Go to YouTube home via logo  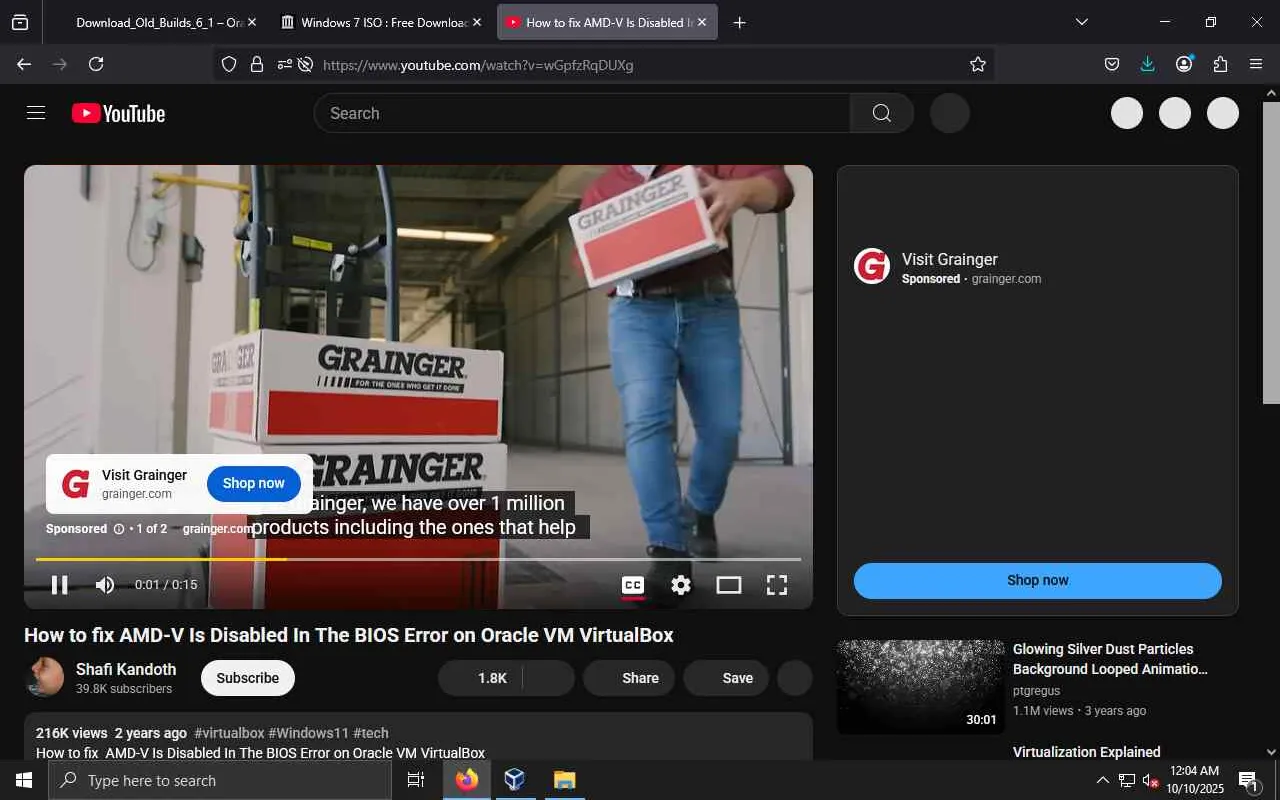click(118, 113)
